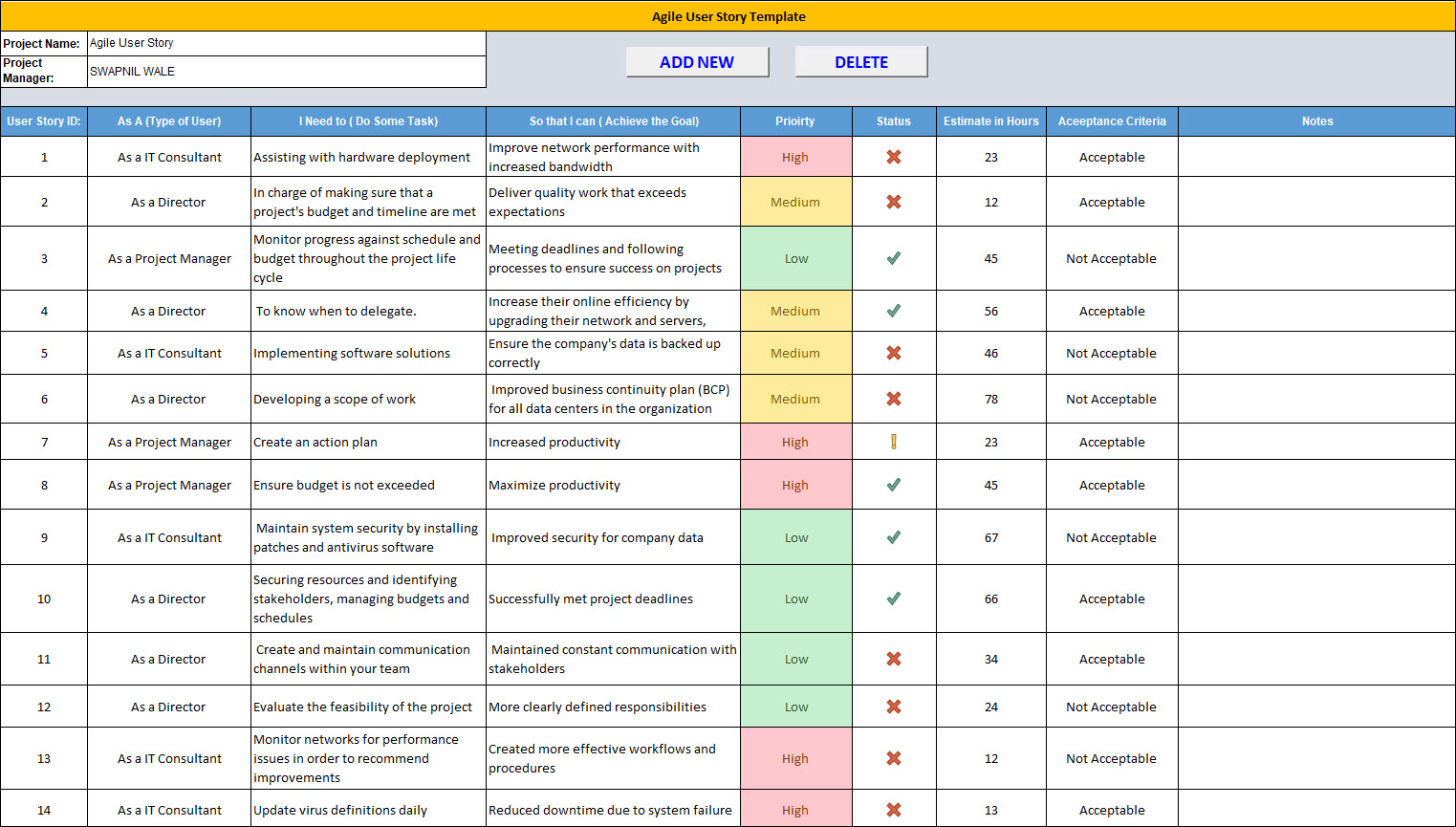
Task: Click the empty Notes cell for story 2
Action: (1316, 202)
